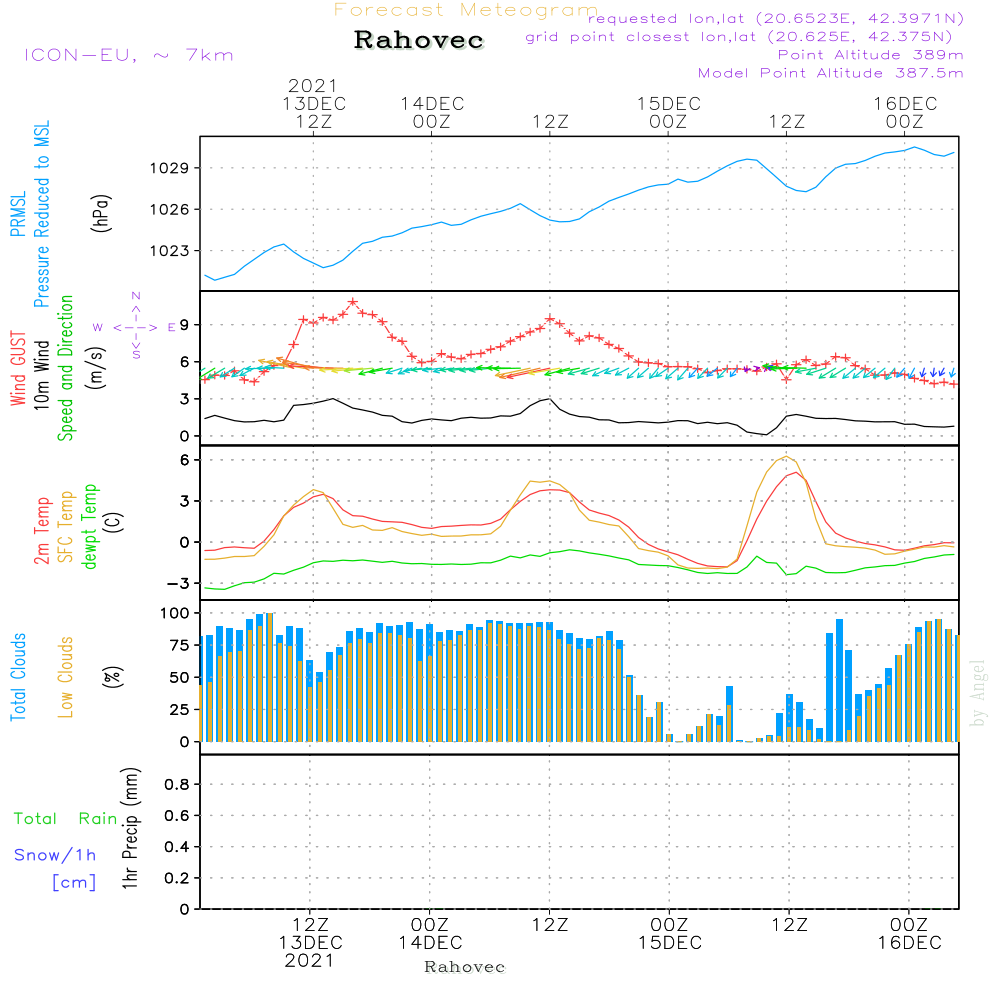The image size is (1000, 1000).
Task: Click the bold Rahovec title at top
Action: tap(419, 41)
